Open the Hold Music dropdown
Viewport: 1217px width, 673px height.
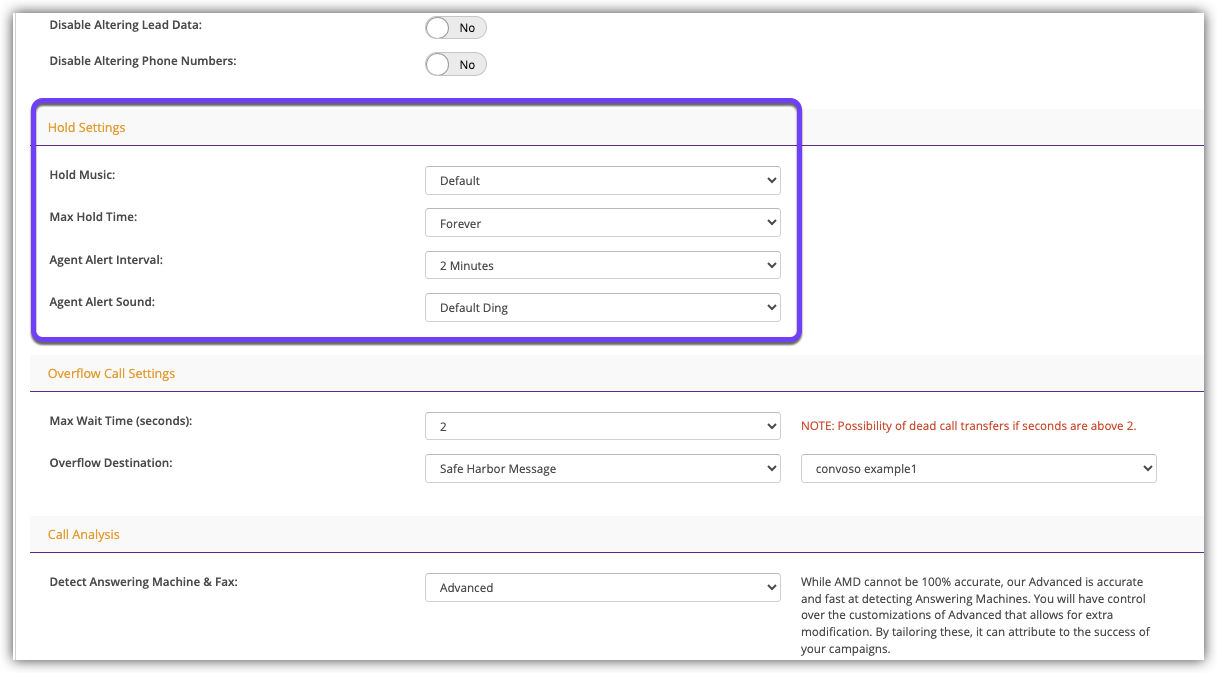[602, 181]
